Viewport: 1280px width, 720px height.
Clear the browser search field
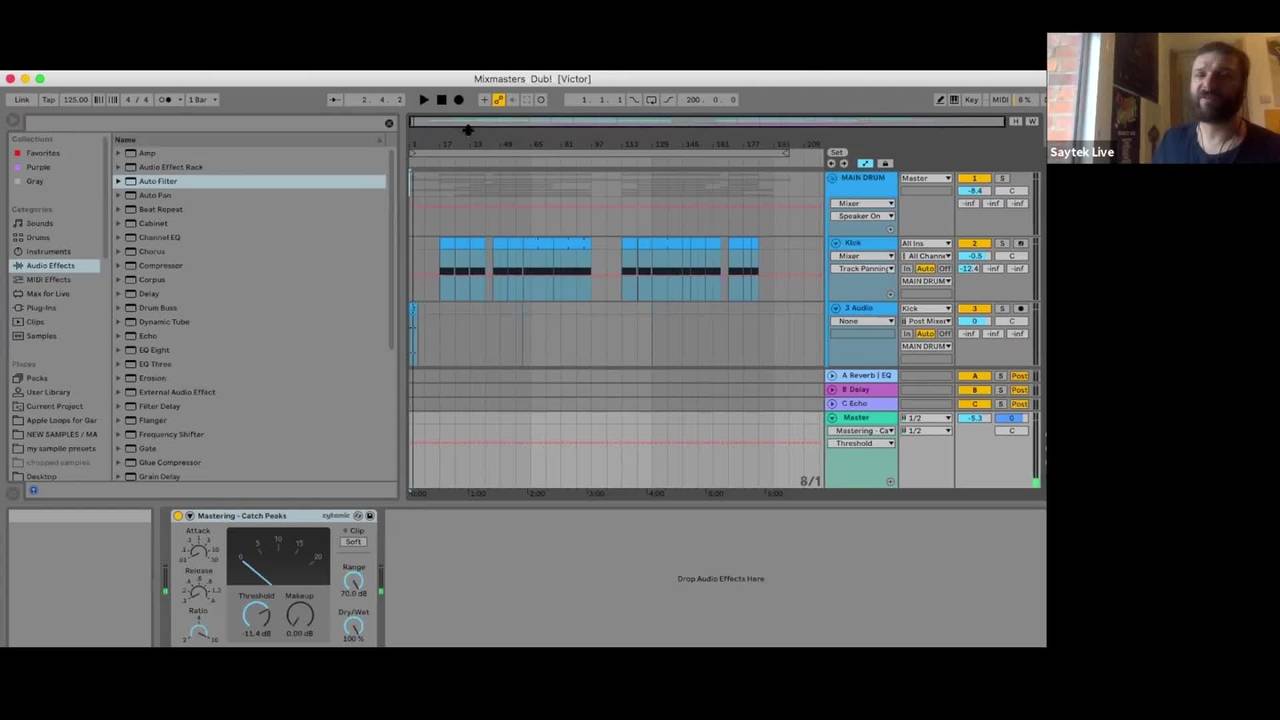click(x=389, y=123)
